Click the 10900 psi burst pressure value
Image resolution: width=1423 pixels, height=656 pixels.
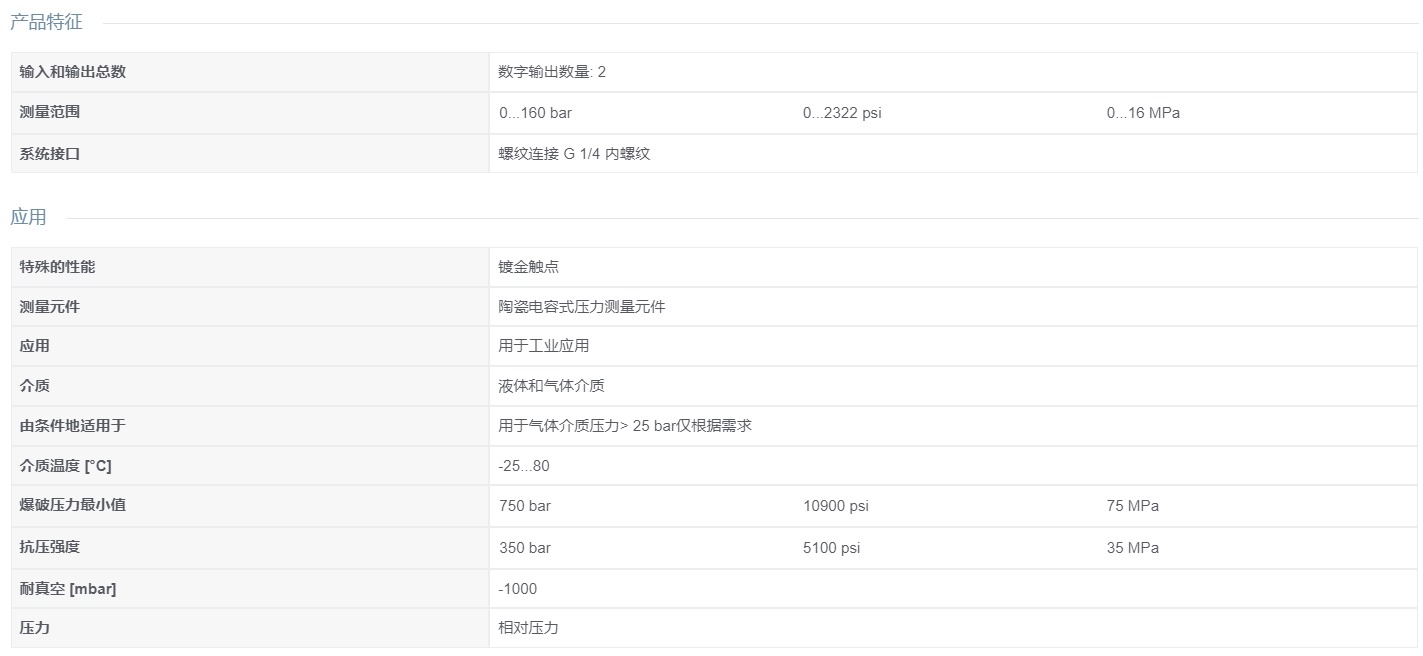836,506
